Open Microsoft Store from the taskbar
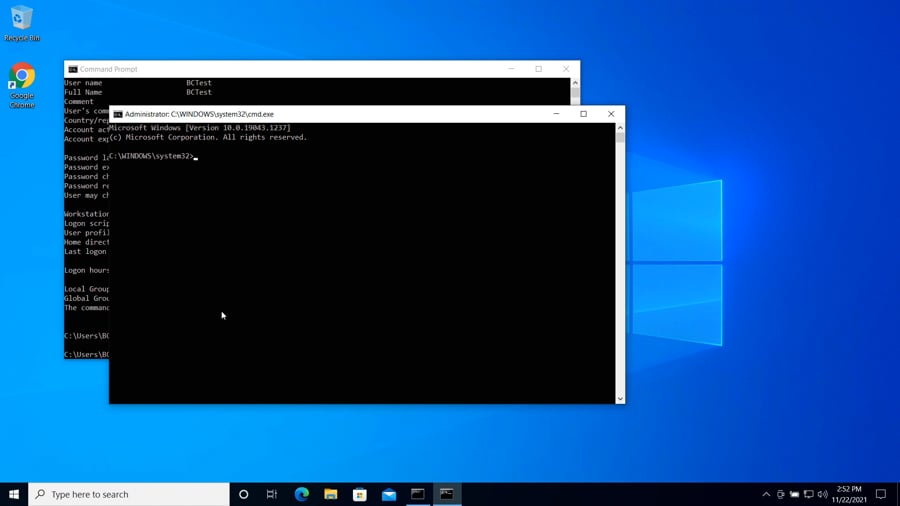The width and height of the screenshot is (900, 506). pos(360,494)
